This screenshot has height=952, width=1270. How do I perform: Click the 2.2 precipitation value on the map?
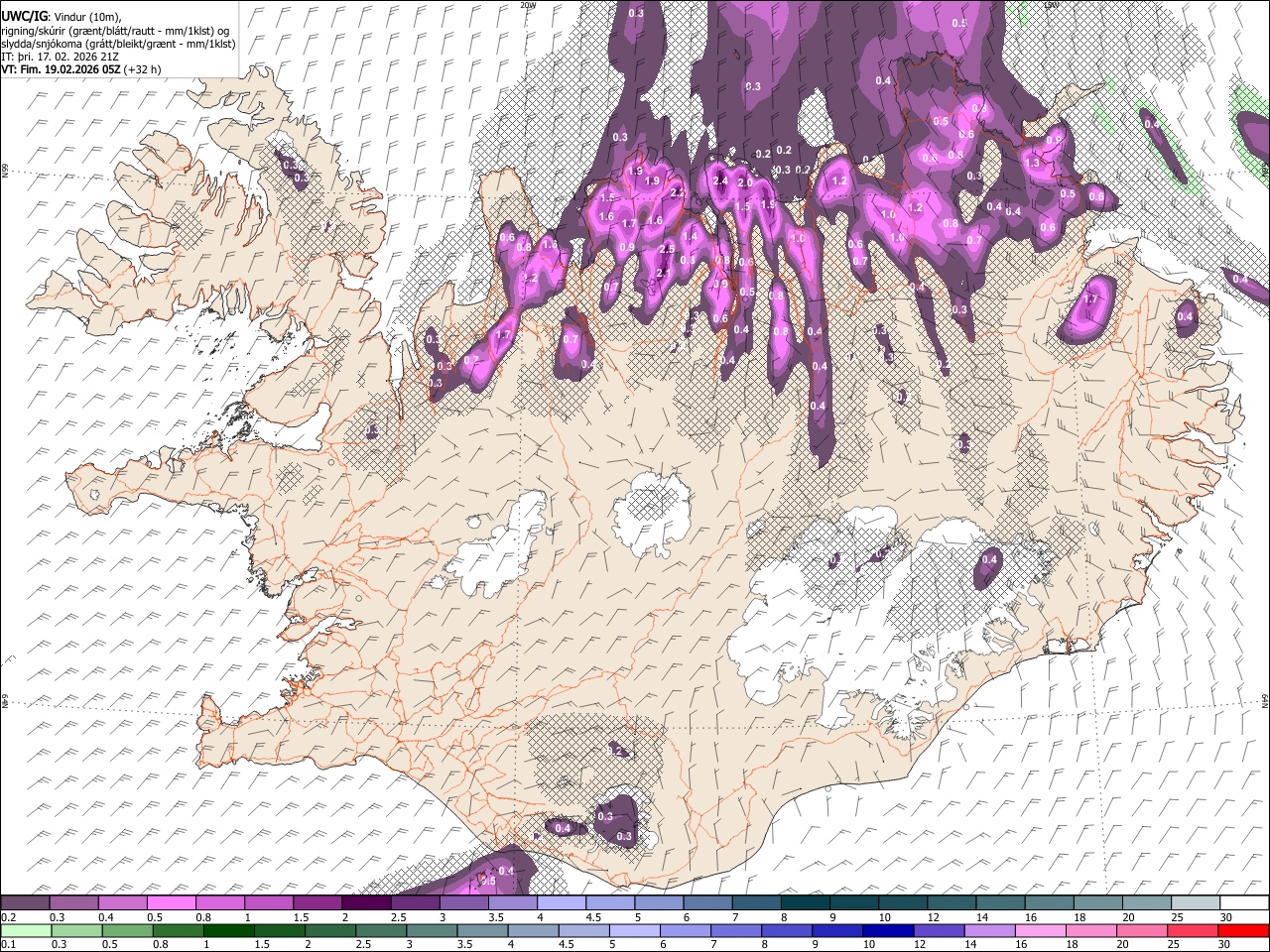tap(678, 193)
